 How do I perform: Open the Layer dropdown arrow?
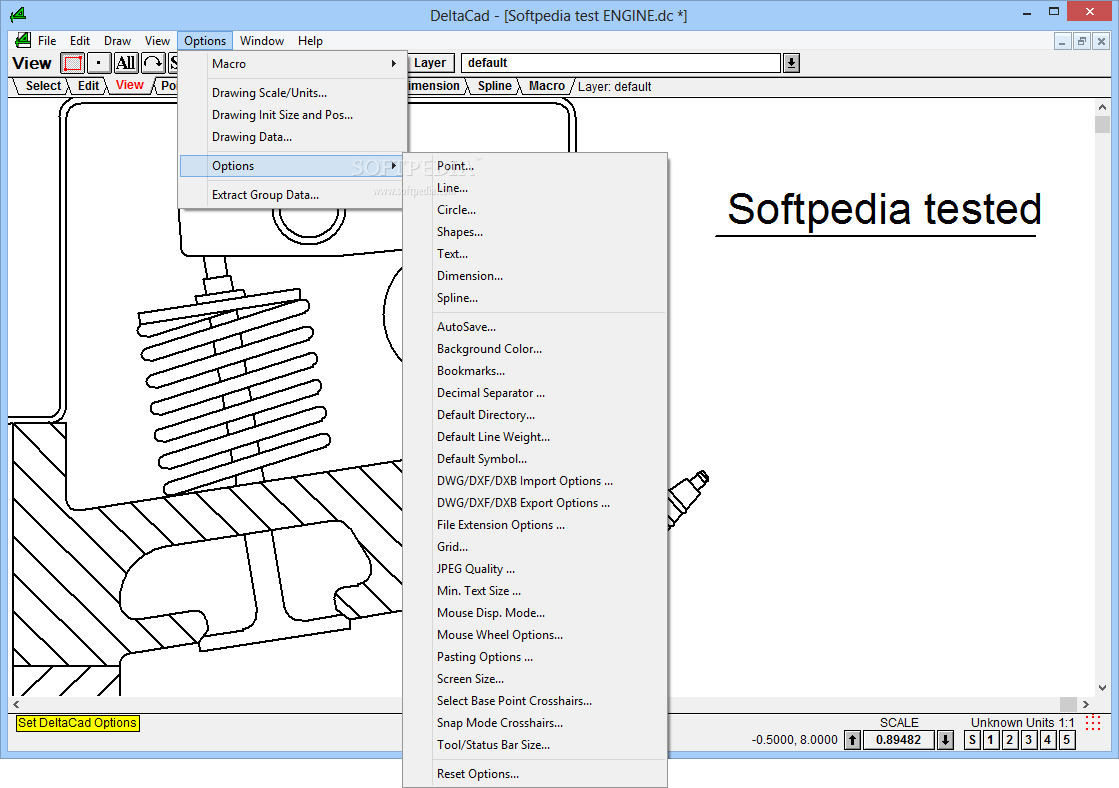791,63
